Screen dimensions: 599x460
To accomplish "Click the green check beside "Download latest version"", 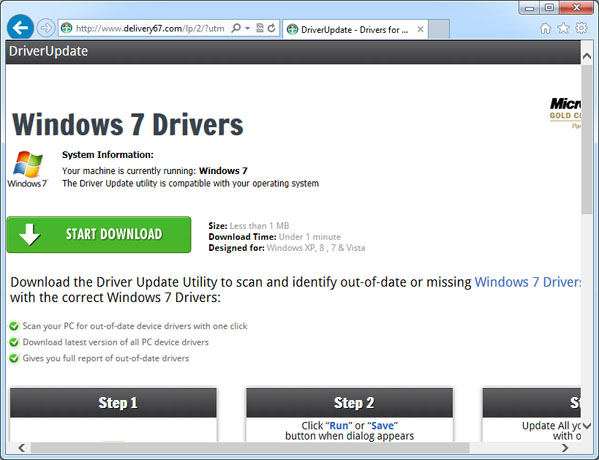I will point(14,342).
